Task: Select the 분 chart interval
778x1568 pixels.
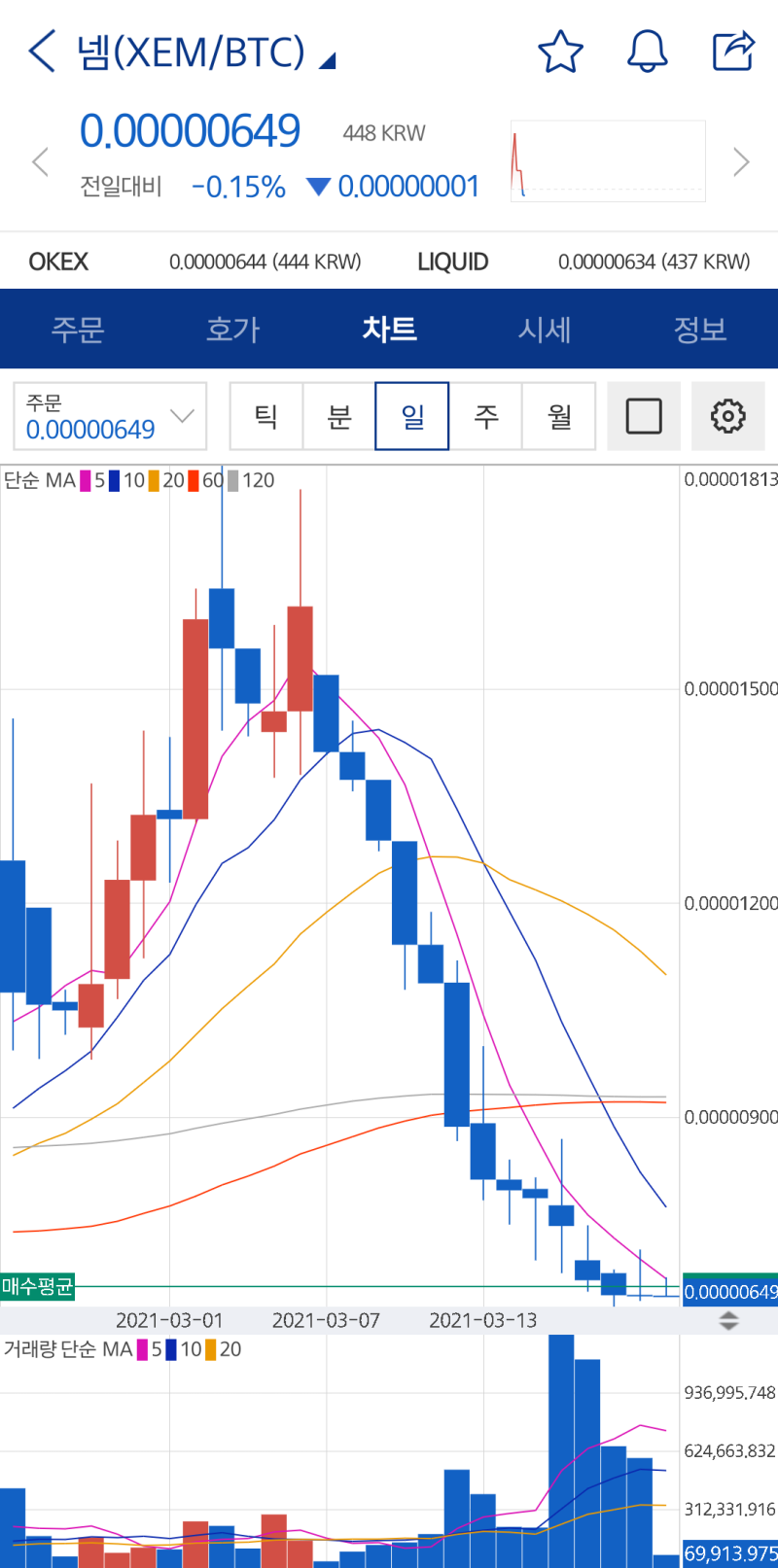Action: (338, 416)
